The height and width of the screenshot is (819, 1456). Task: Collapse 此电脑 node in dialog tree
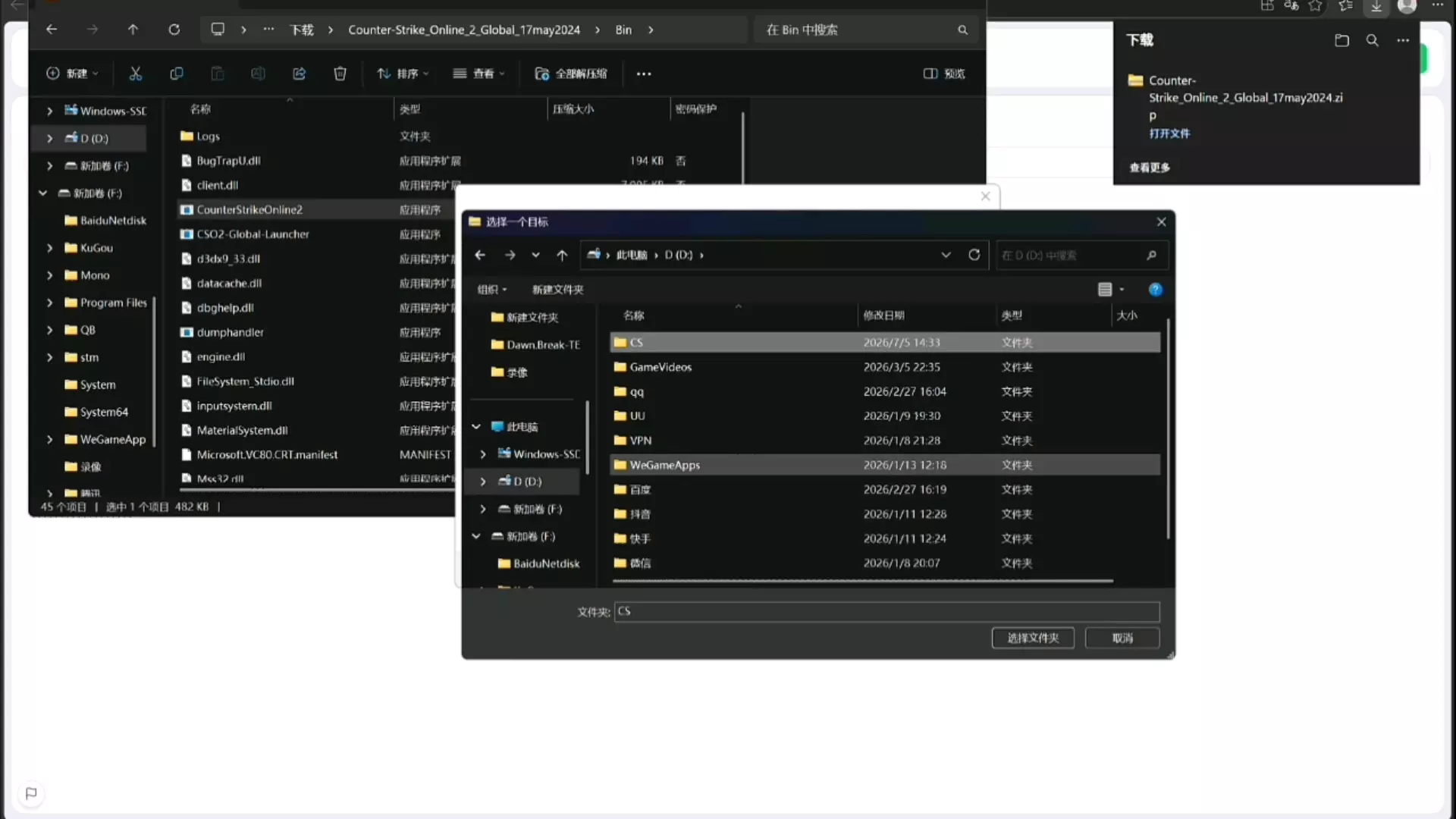(476, 427)
